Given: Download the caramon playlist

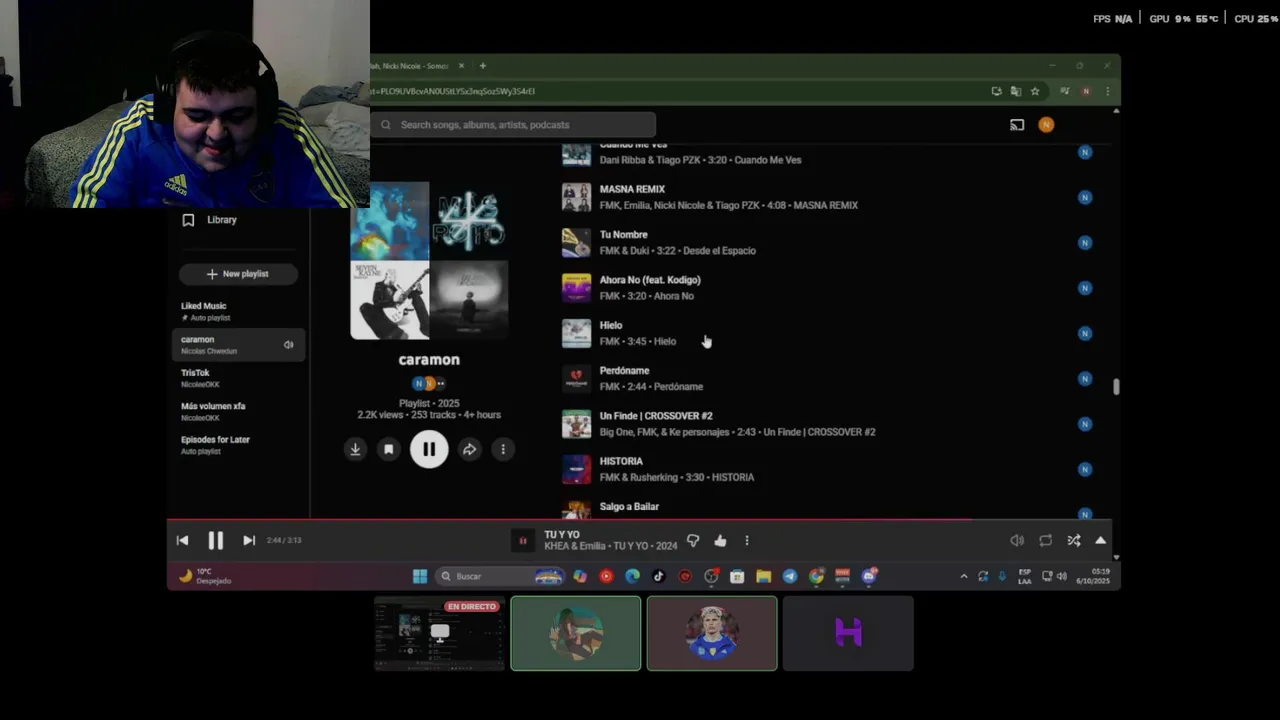Looking at the screenshot, I should [355, 450].
